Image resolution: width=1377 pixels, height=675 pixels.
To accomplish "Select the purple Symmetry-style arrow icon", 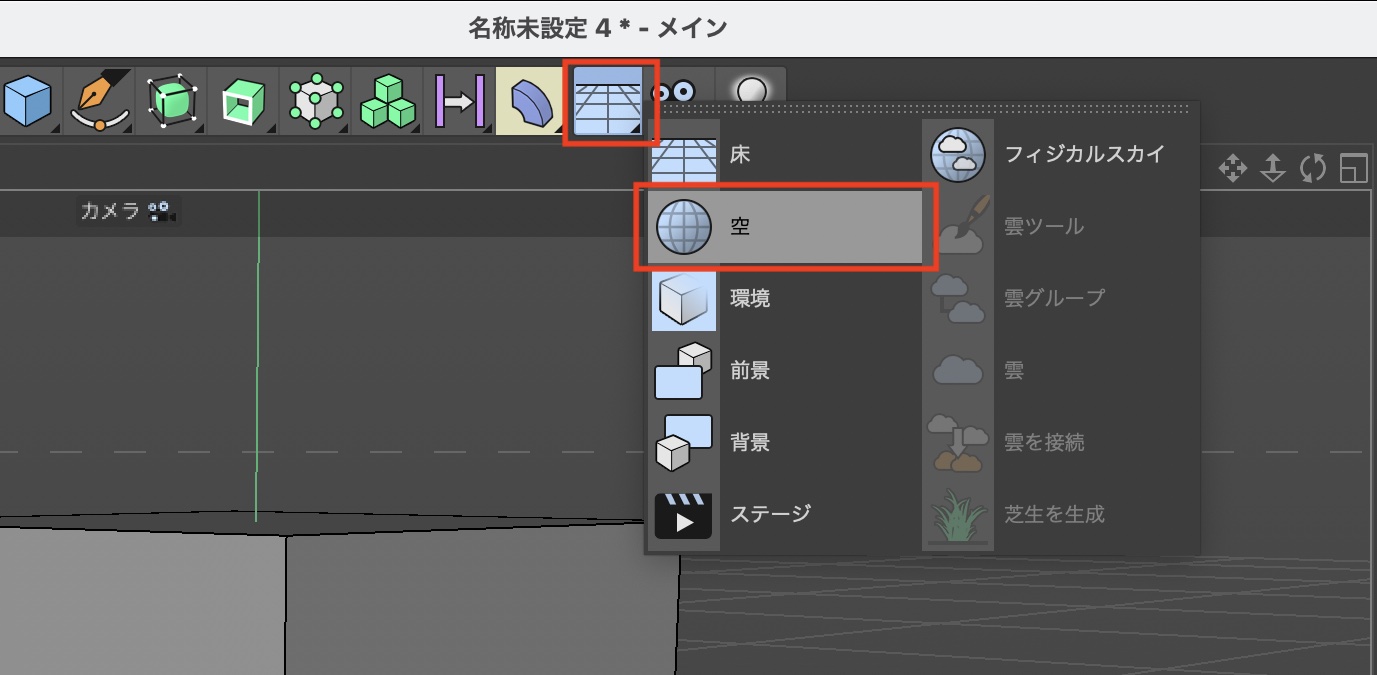I will pyautogui.click(x=459, y=101).
